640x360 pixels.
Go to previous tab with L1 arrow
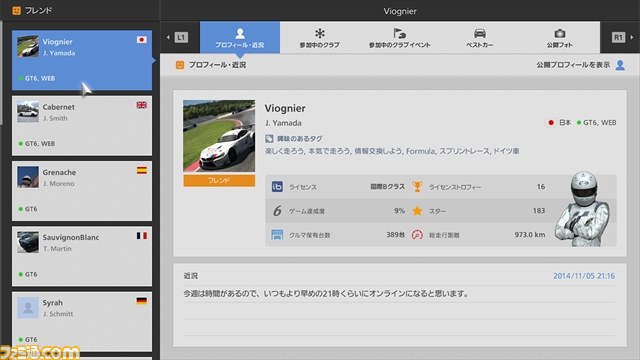point(178,38)
